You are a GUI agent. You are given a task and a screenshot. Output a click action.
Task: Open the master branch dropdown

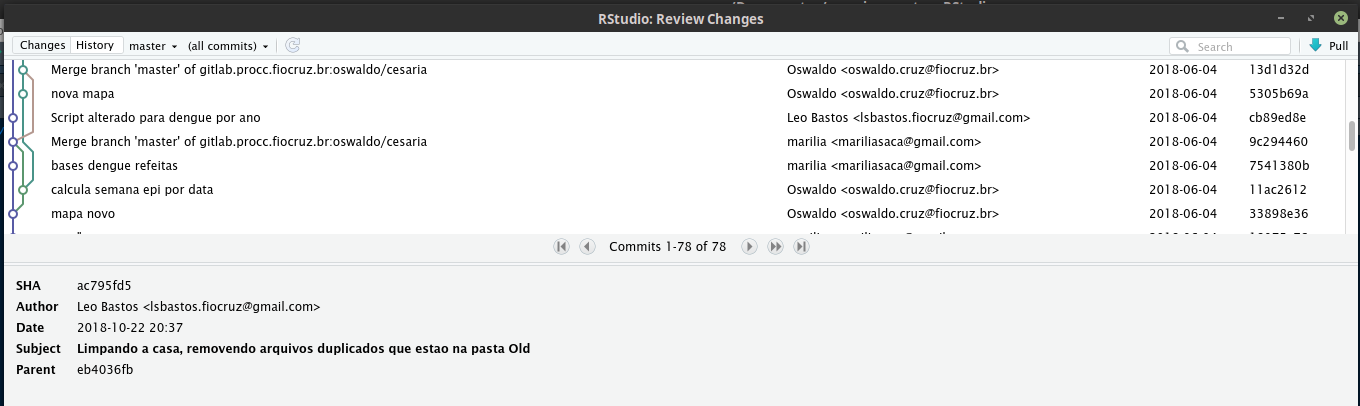pos(153,46)
